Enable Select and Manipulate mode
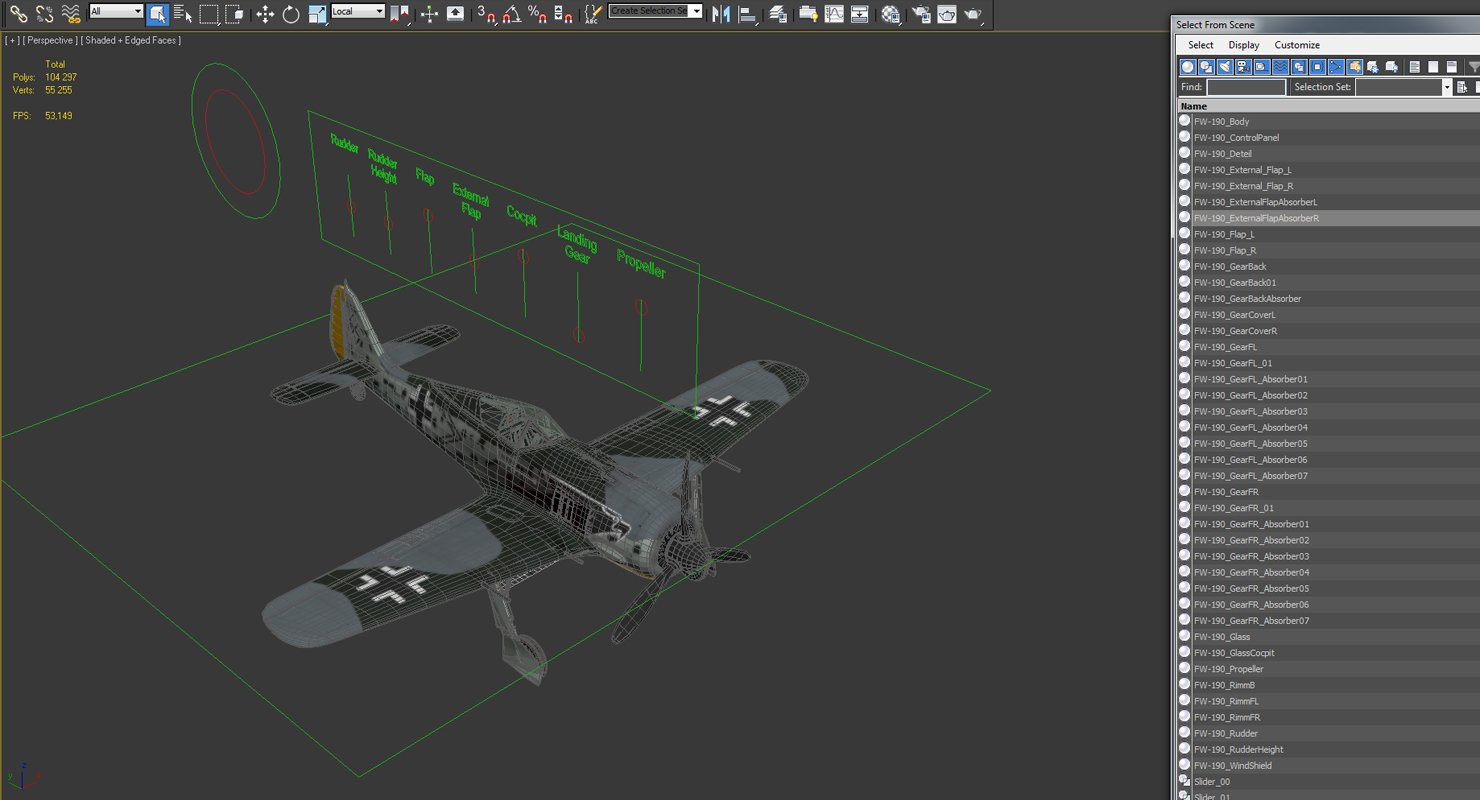 (429, 14)
